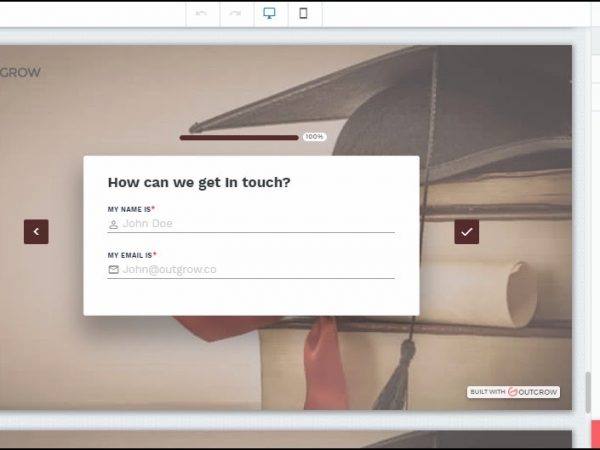Viewport: 600px width, 450px height.
Task: Click the 'My email is' field label
Action: (x=132, y=255)
